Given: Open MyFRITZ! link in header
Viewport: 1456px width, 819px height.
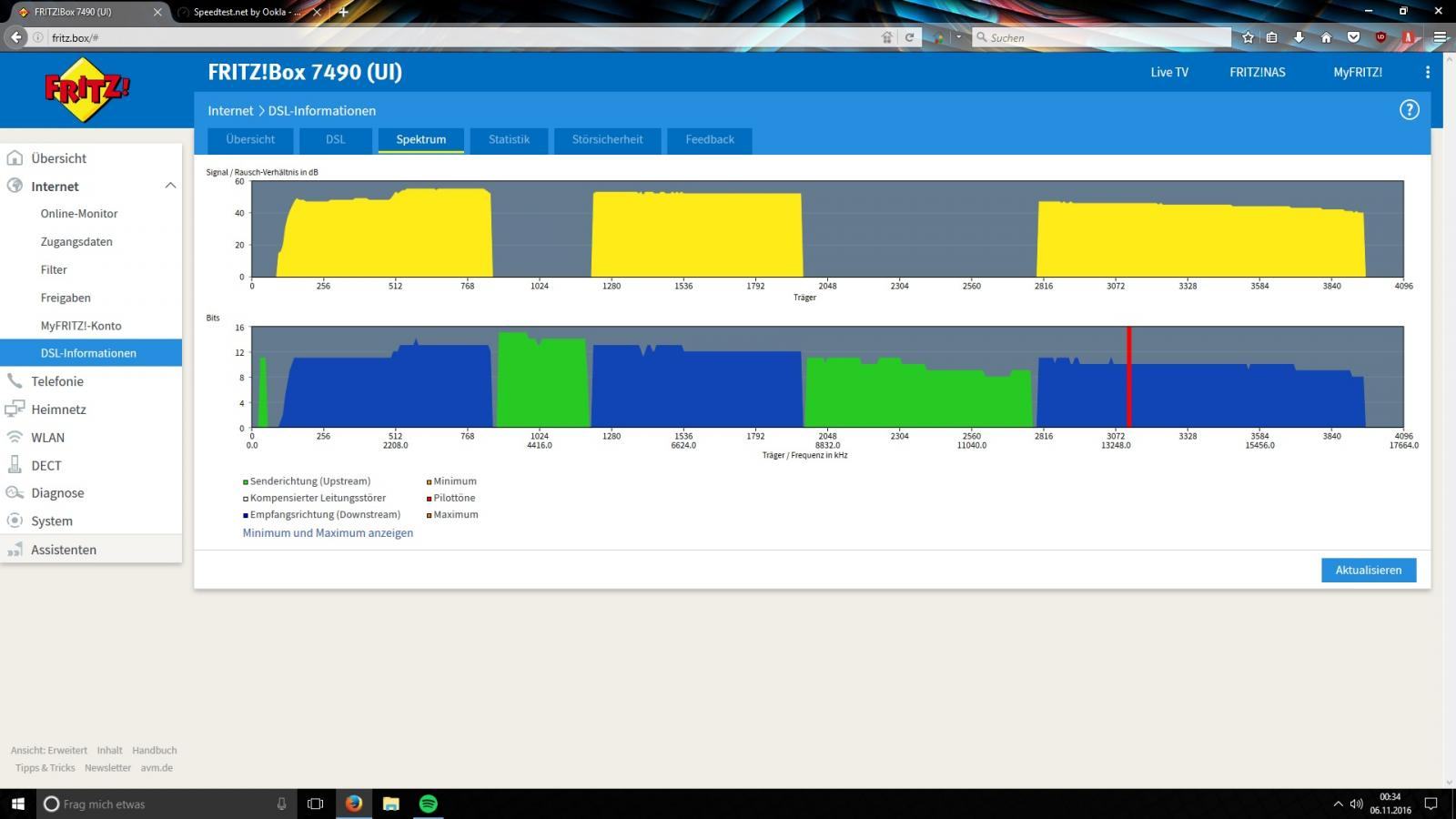Looking at the screenshot, I should pyautogui.click(x=1358, y=72).
